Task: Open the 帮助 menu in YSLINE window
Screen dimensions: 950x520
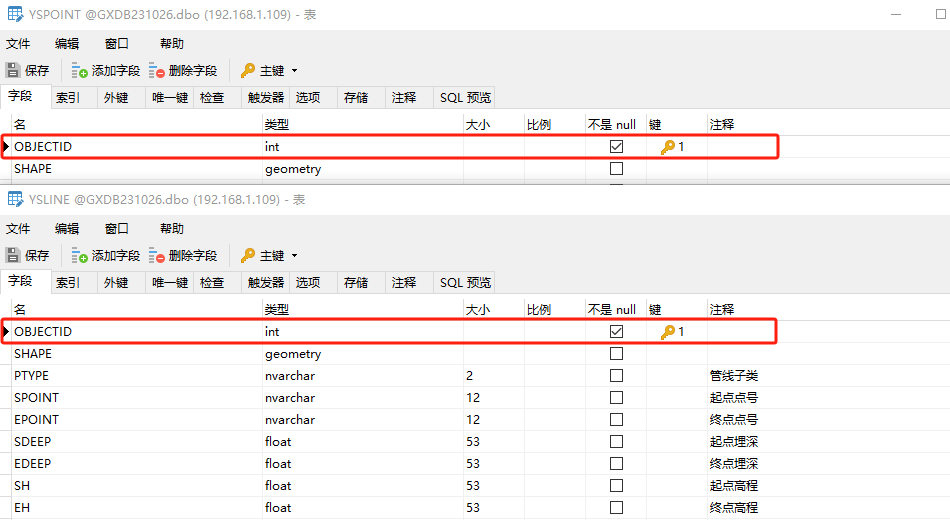Action: point(172,229)
